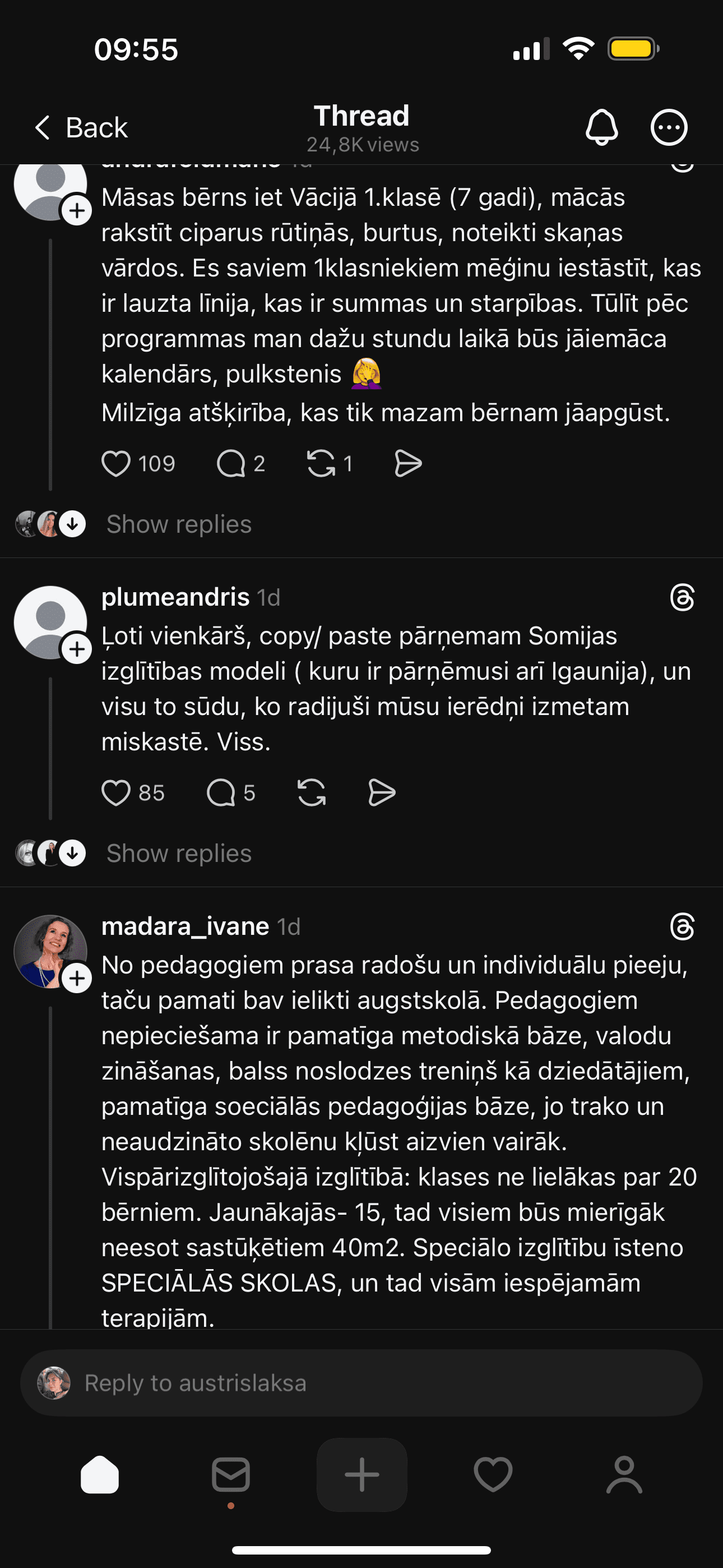Tap Threads logo on madara_ivane's post
The image size is (723, 1568).
[x=682, y=926]
